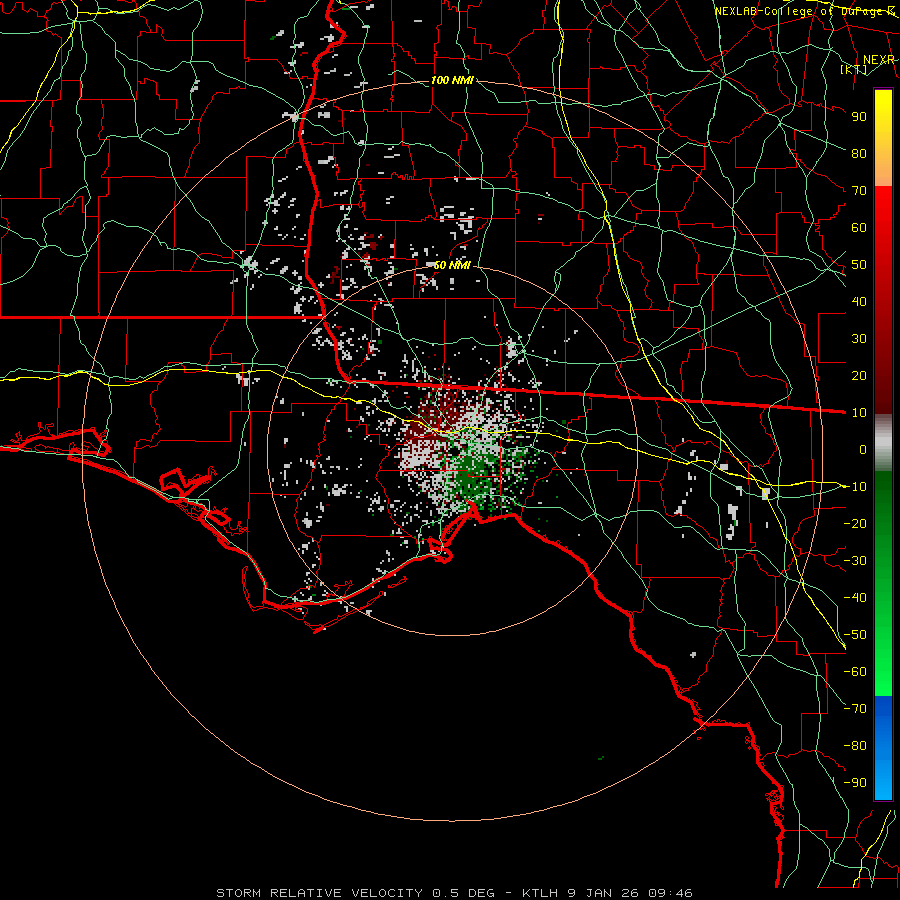Click the -30 value on velocity scale
Viewport: 900px width, 900px height.
pos(855,561)
